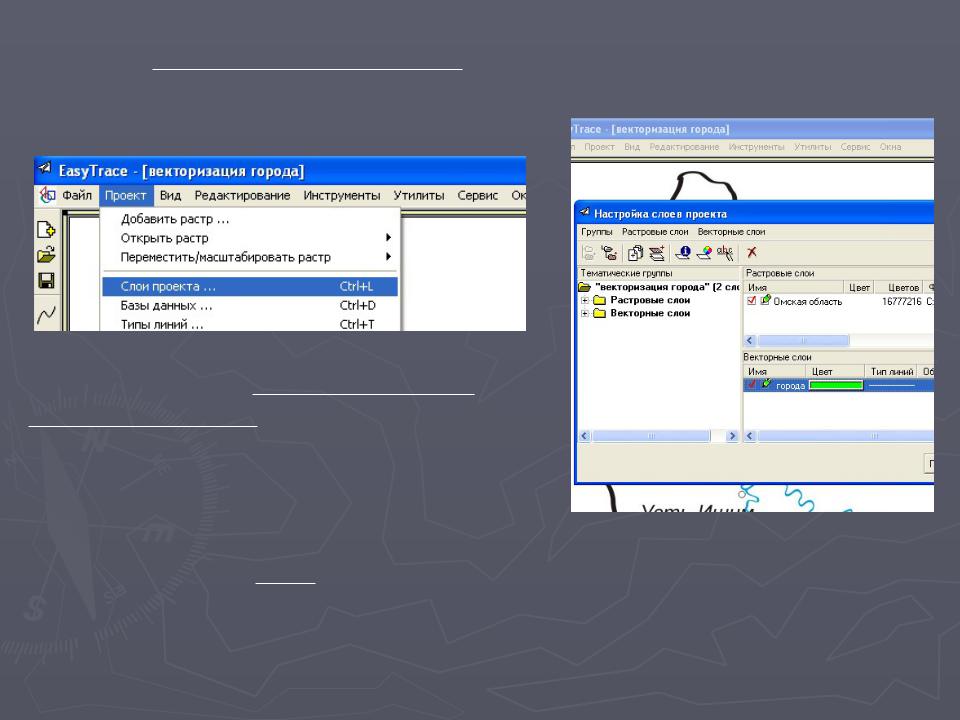Choose Слои проекта … menu entry
The width and height of the screenshot is (960, 720).
point(250,287)
